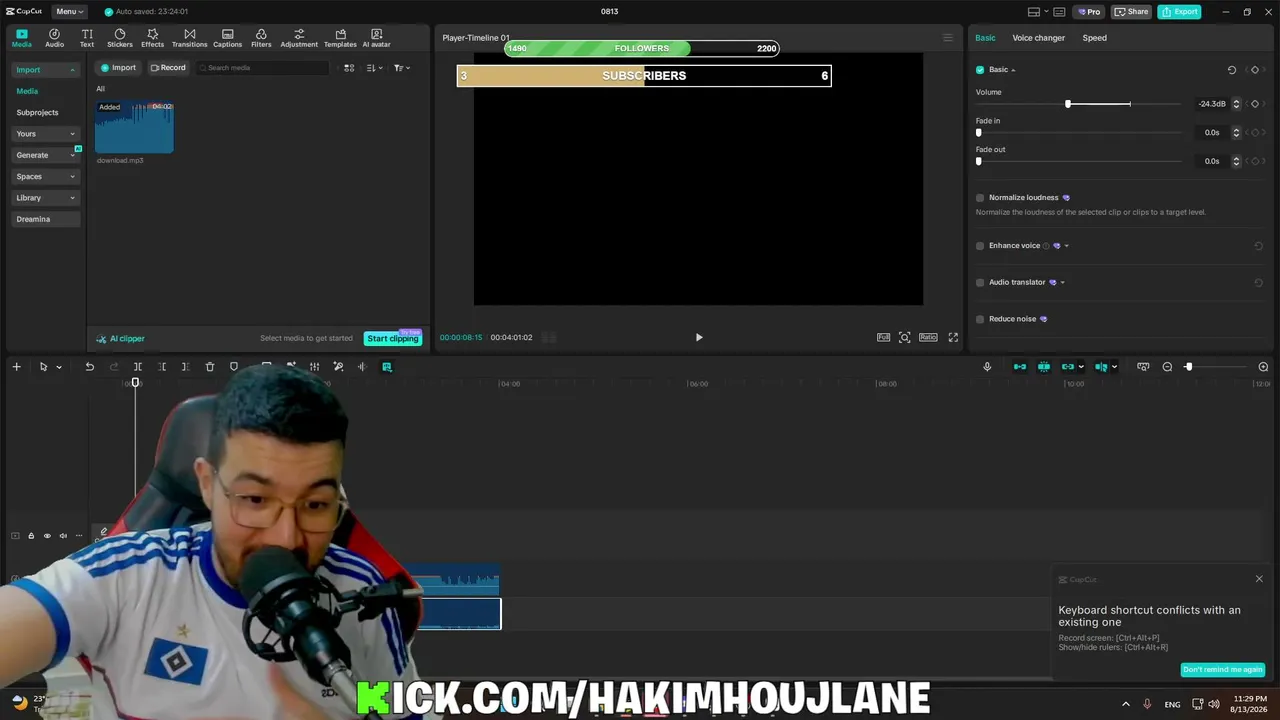Open the Filters panel

point(261,38)
